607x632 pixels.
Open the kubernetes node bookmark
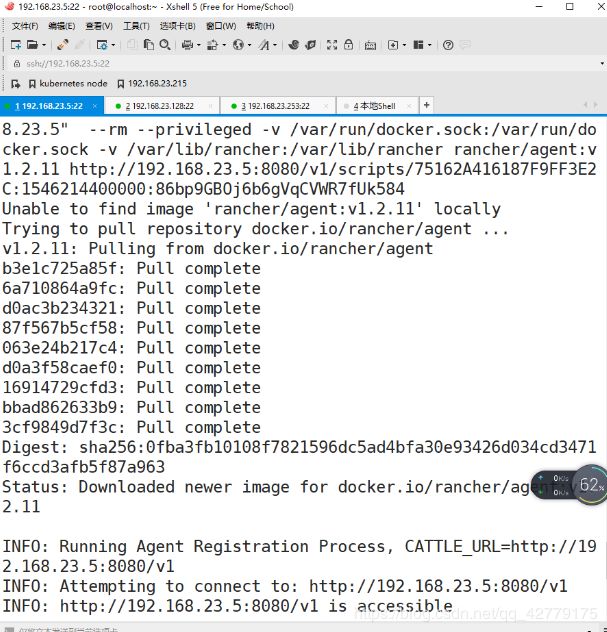(68, 84)
